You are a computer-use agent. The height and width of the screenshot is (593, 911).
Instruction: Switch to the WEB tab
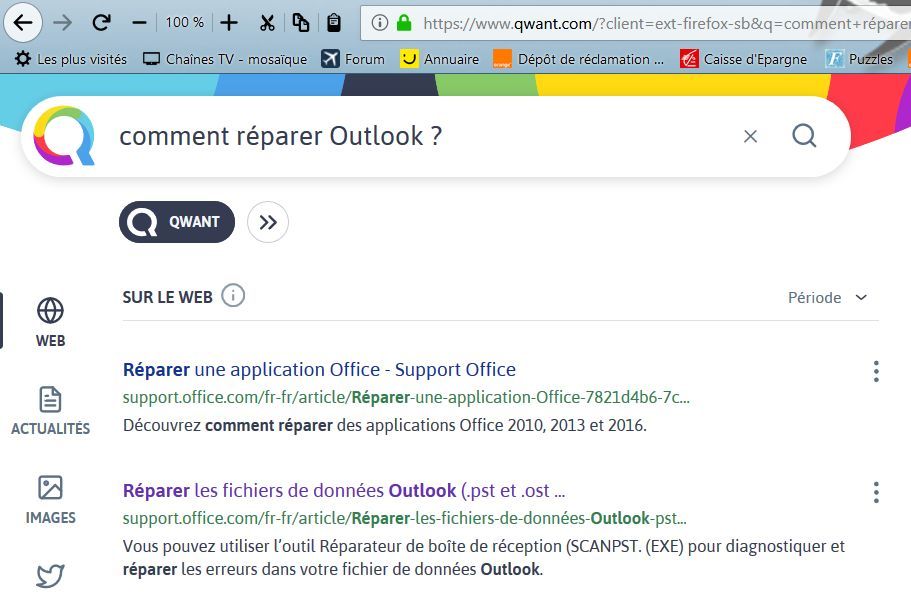pyautogui.click(x=51, y=323)
